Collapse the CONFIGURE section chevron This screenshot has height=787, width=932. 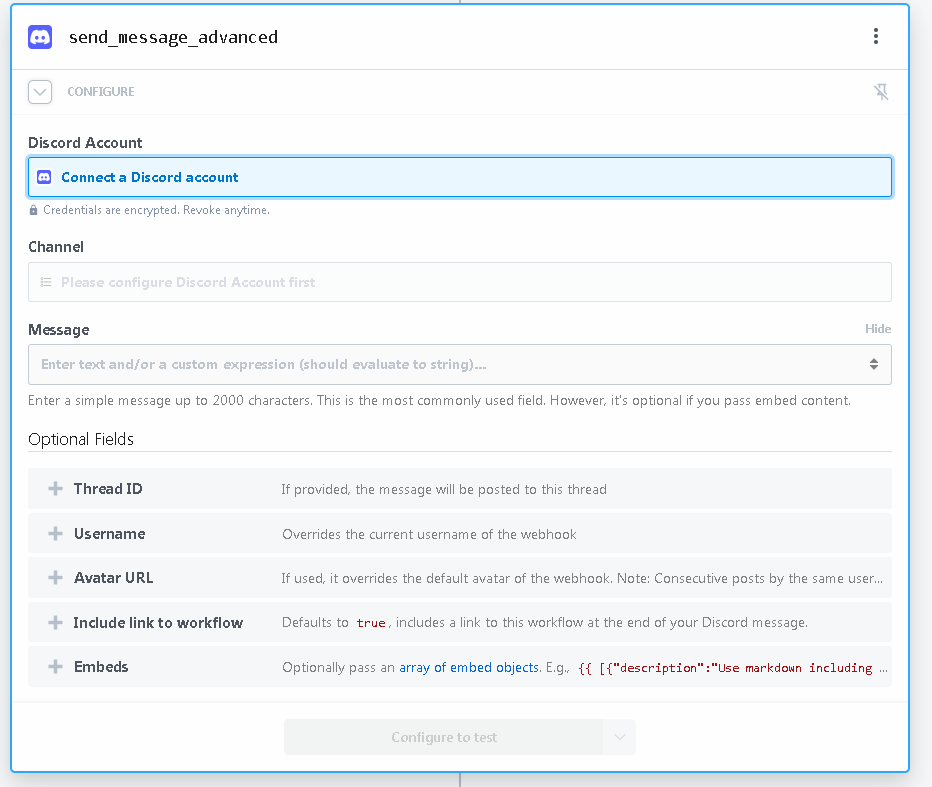click(x=40, y=92)
